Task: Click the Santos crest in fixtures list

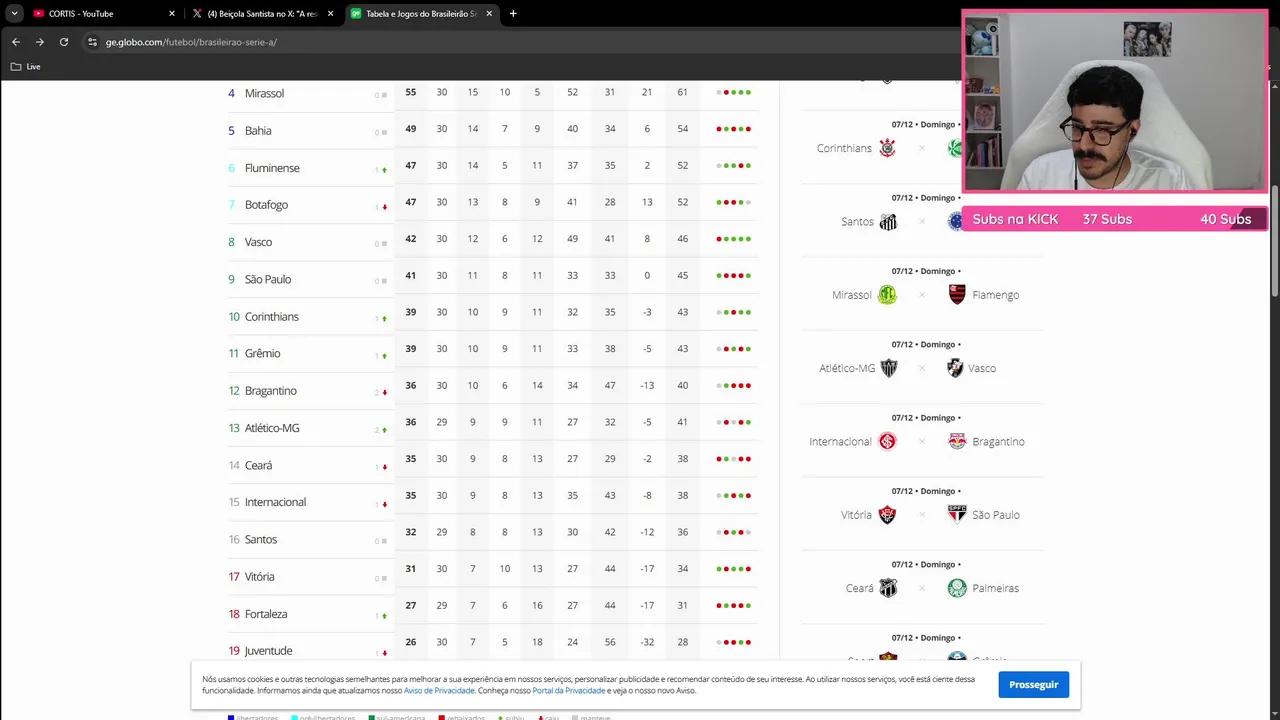Action: 887,222
